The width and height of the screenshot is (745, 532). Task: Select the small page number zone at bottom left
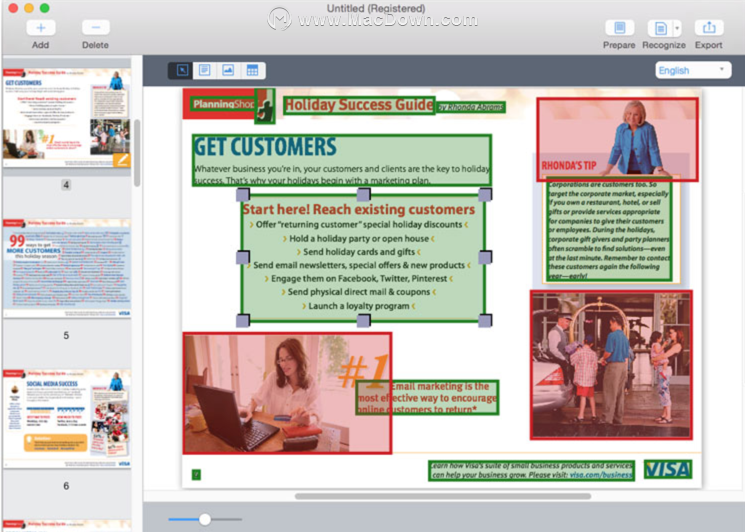(x=196, y=474)
